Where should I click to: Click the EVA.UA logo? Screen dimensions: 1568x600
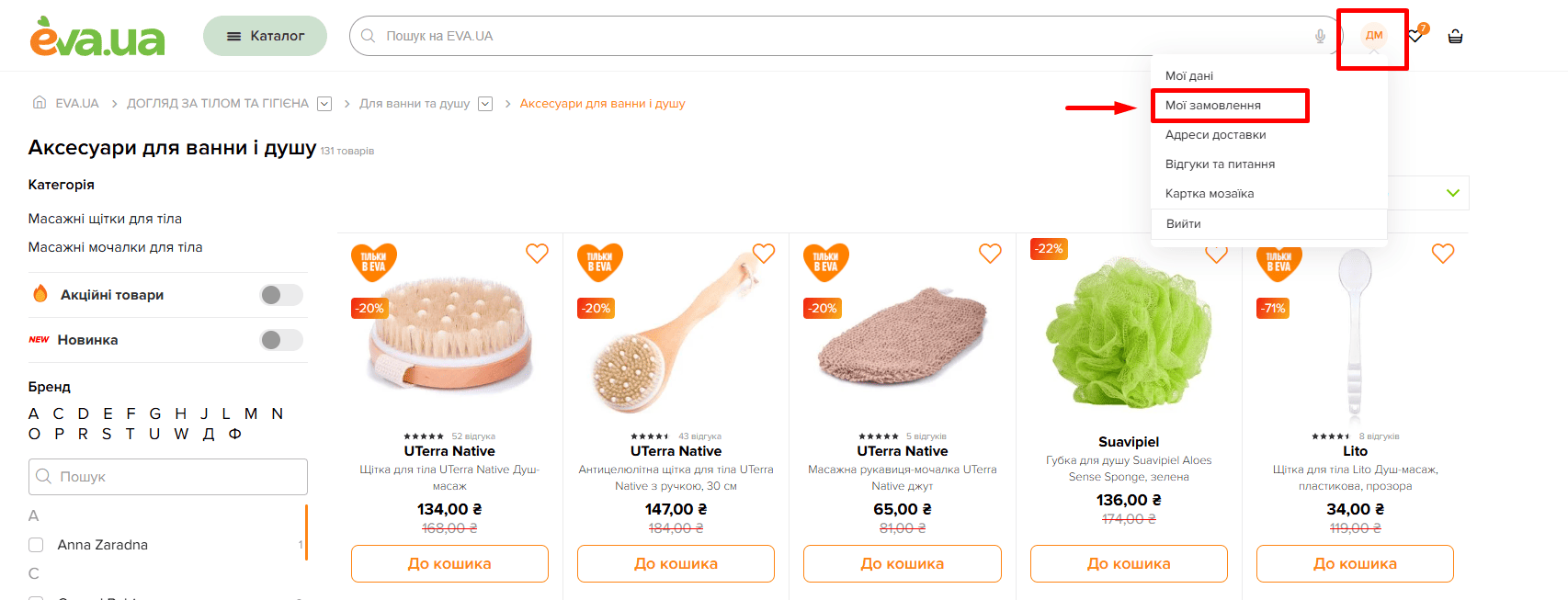97,37
